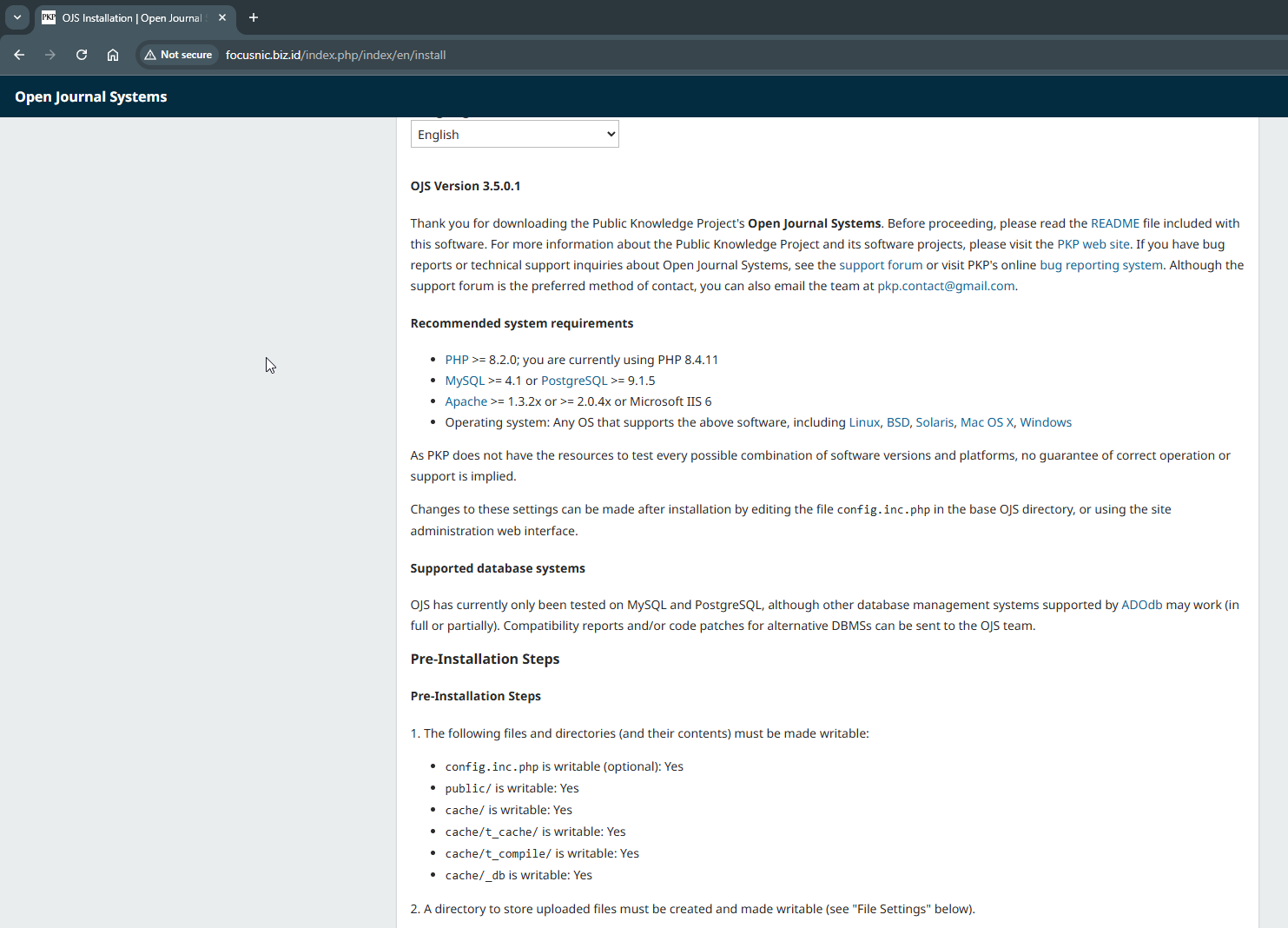This screenshot has width=1288, height=928.
Task: Click the browser back arrow
Action: 19,55
